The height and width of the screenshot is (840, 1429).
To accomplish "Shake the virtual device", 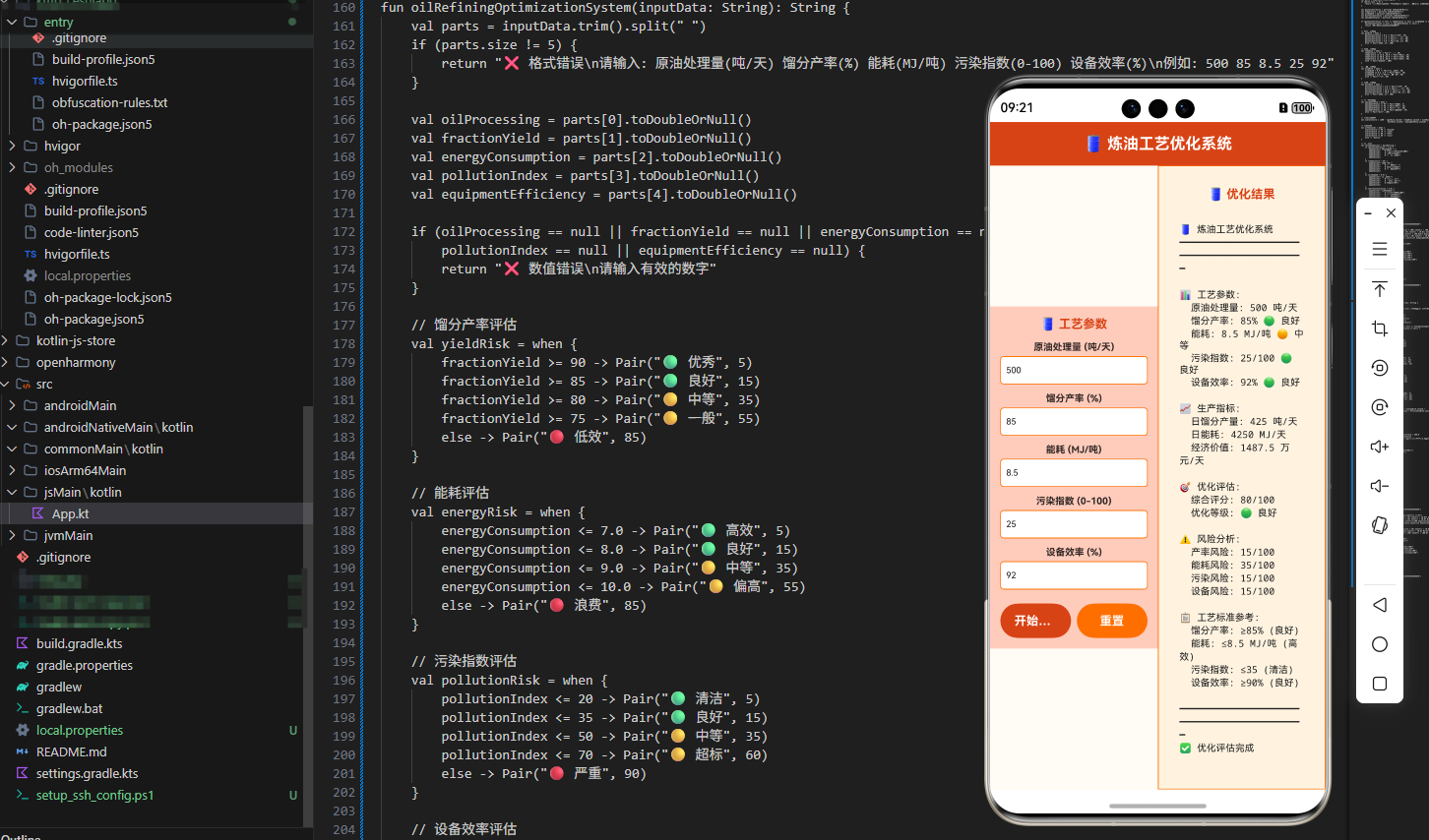I will 1380,525.
